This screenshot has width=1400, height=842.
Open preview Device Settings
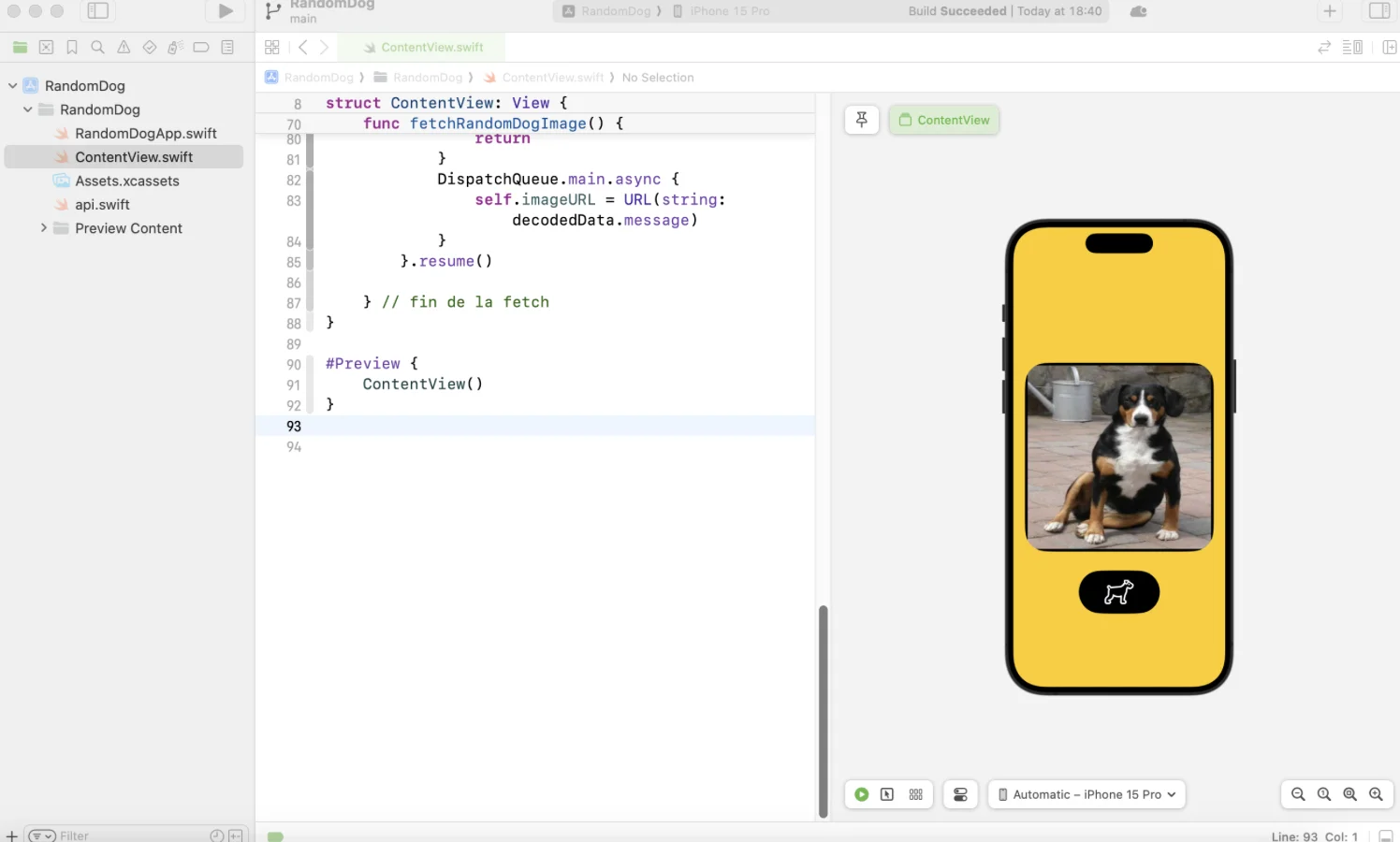click(x=960, y=794)
